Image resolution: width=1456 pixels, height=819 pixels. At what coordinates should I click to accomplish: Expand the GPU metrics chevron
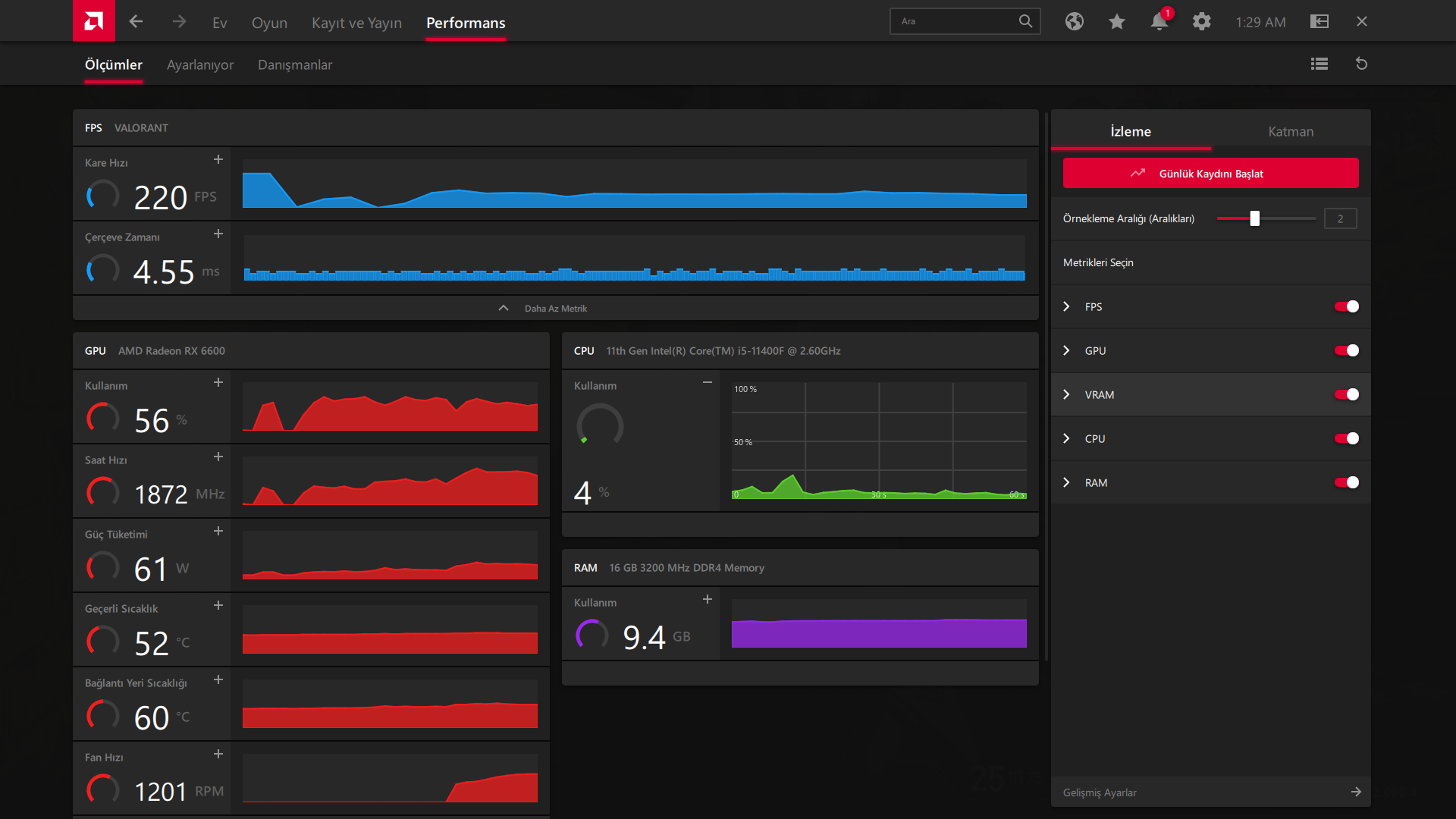[x=1066, y=351]
